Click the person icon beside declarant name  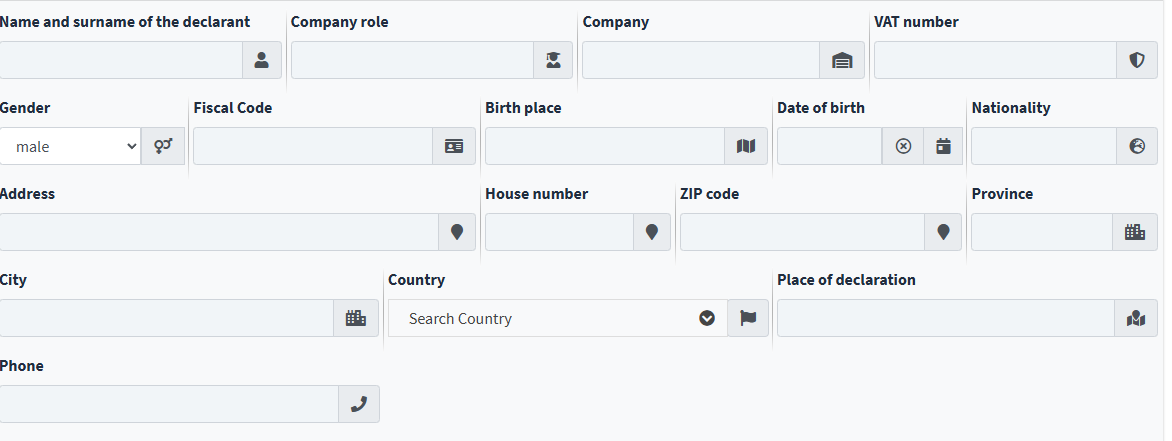(x=262, y=61)
